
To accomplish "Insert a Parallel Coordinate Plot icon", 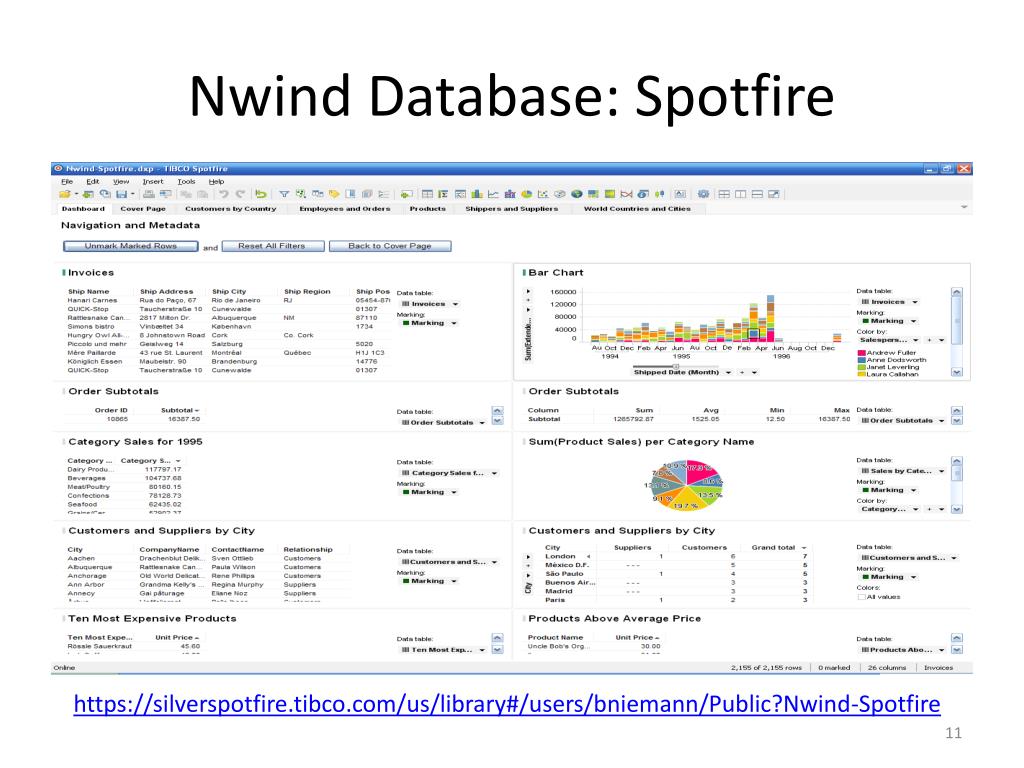I will (626, 194).
